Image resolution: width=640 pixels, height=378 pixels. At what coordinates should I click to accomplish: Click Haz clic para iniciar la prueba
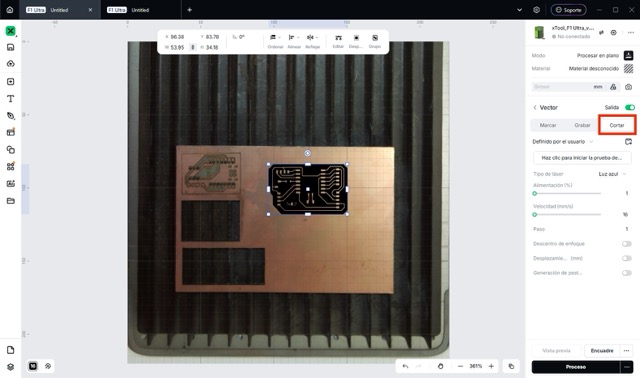582,158
